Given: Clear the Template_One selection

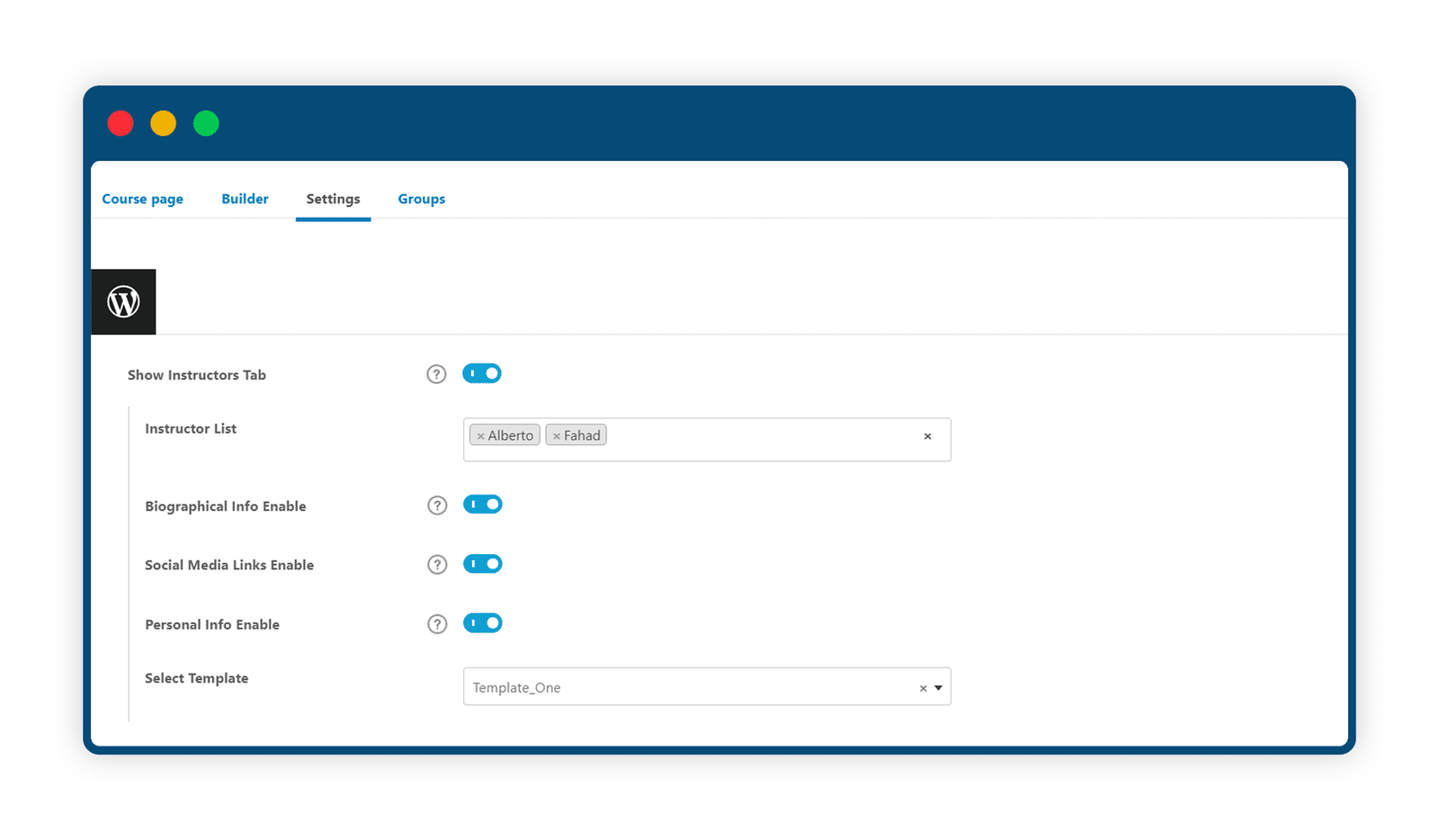Looking at the screenshot, I should (x=923, y=688).
